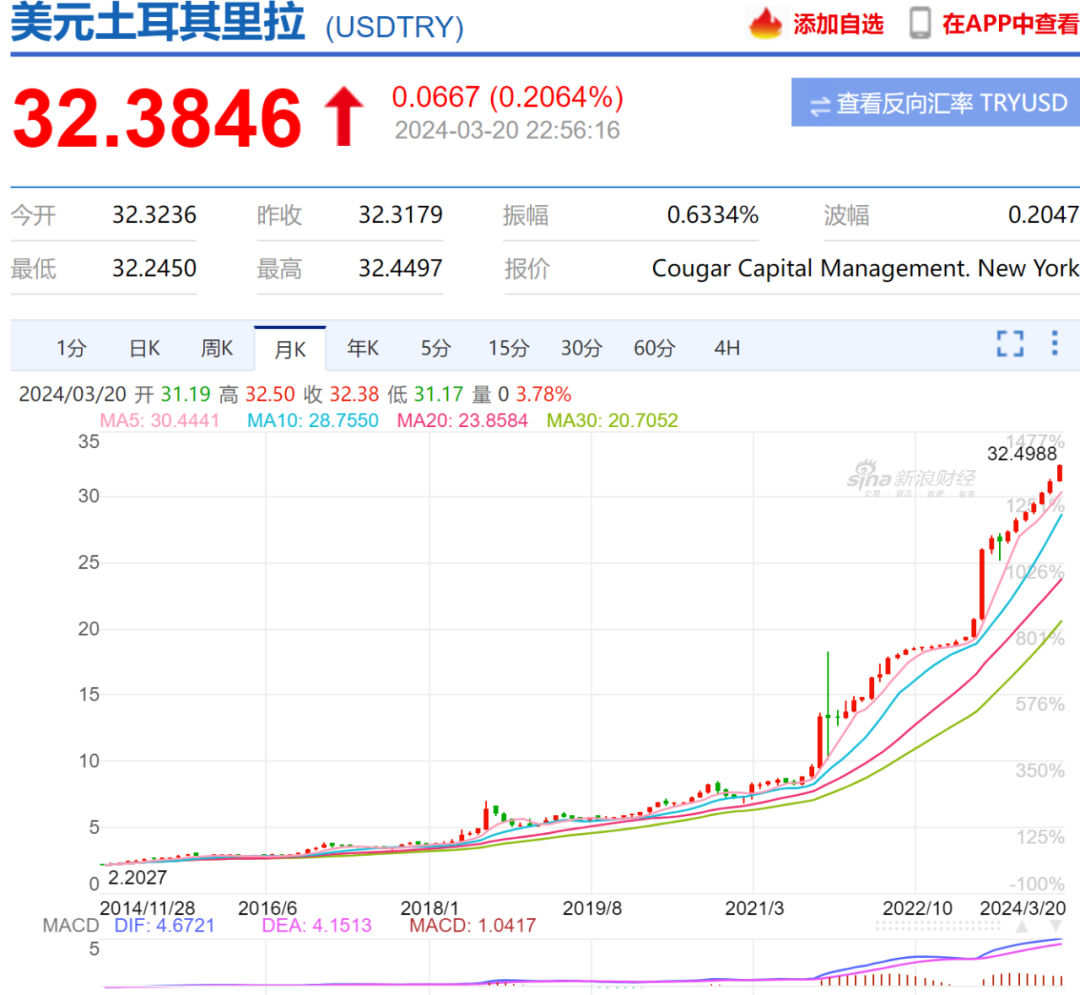Image resolution: width=1080 pixels, height=995 pixels.
Task: Add USDTRY to watchlist via 添加自选
Action: pos(838,24)
